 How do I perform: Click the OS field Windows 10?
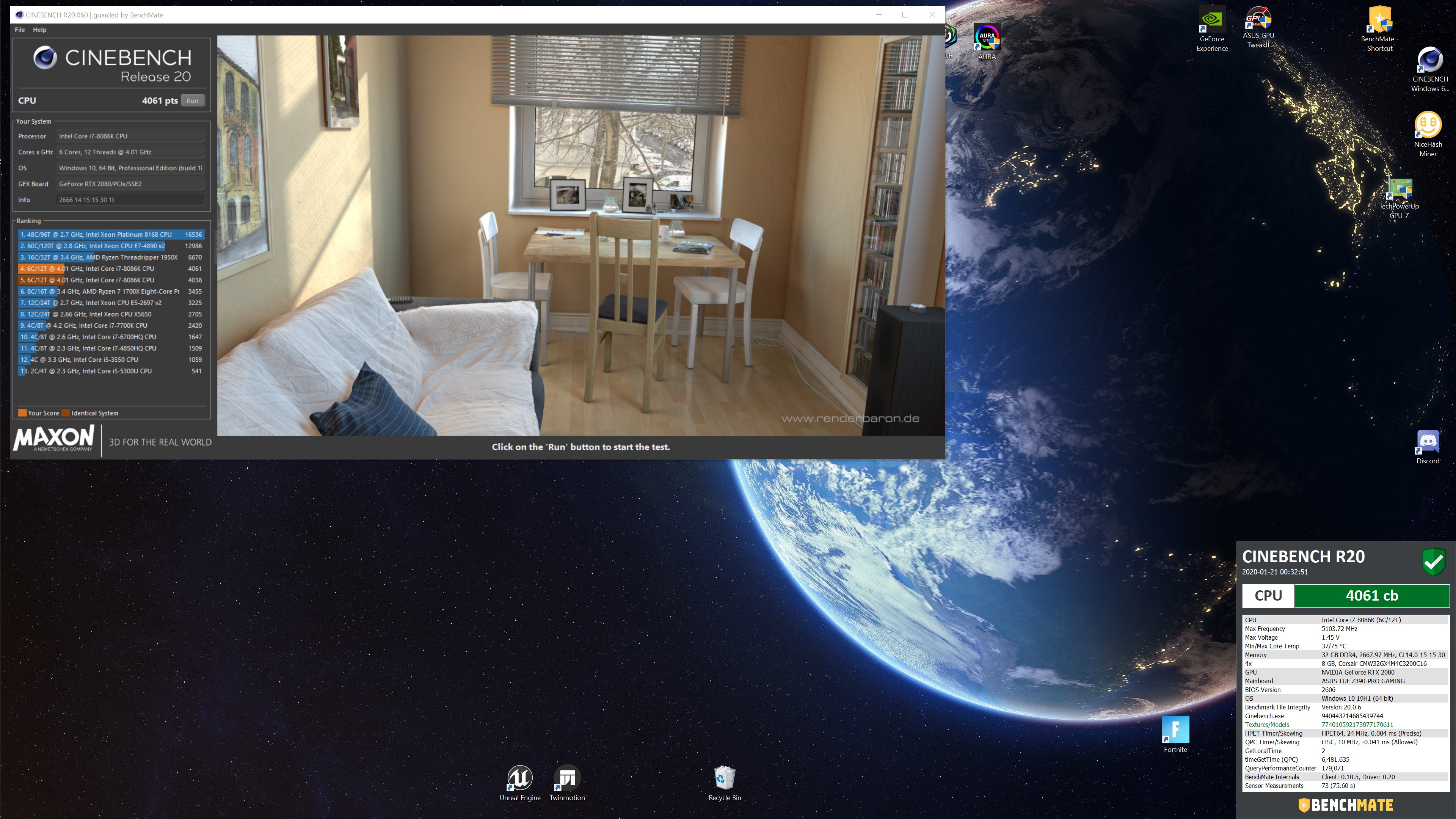[x=130, y=168]
